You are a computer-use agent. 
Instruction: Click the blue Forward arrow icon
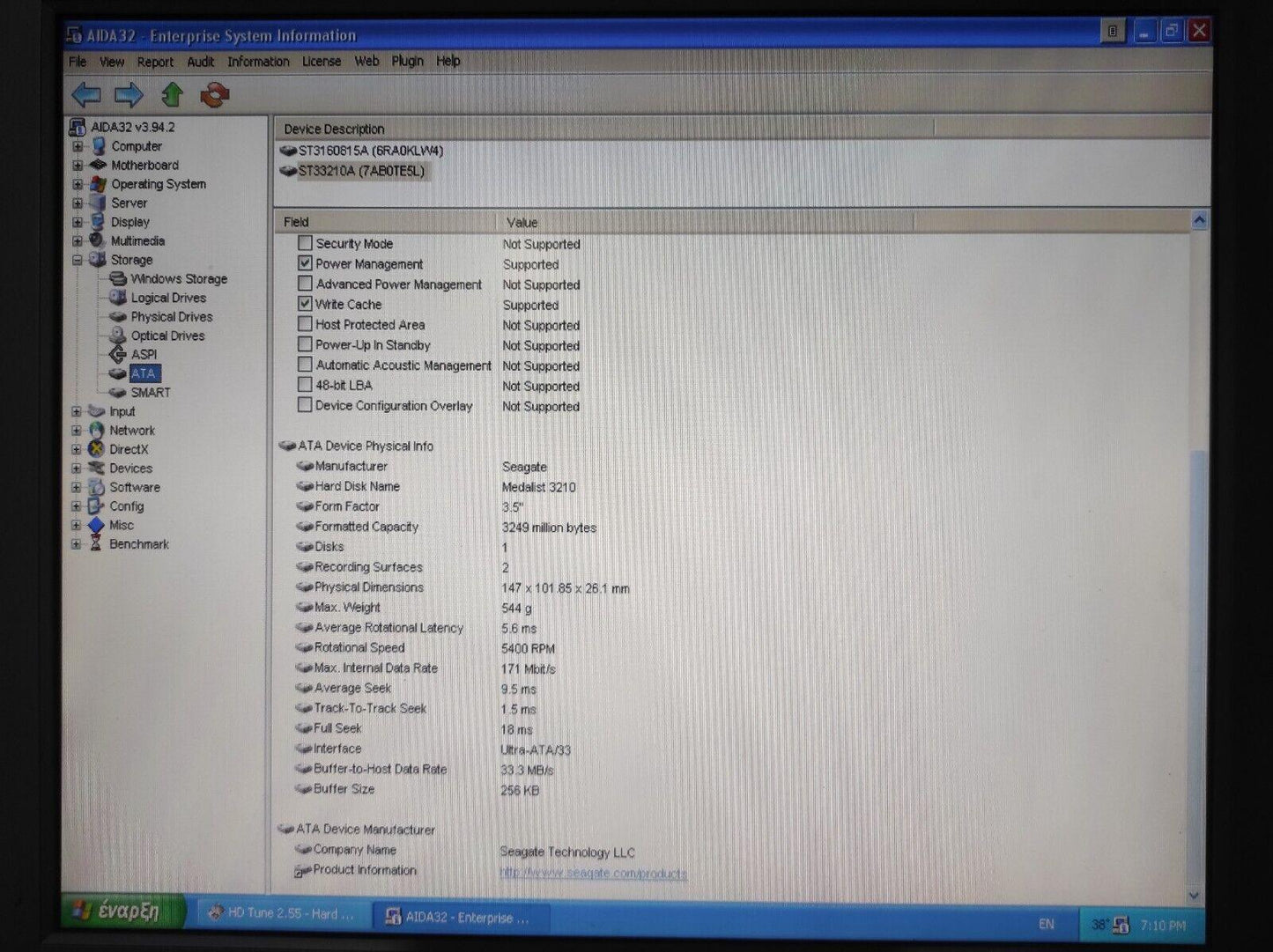pos(129,94)
